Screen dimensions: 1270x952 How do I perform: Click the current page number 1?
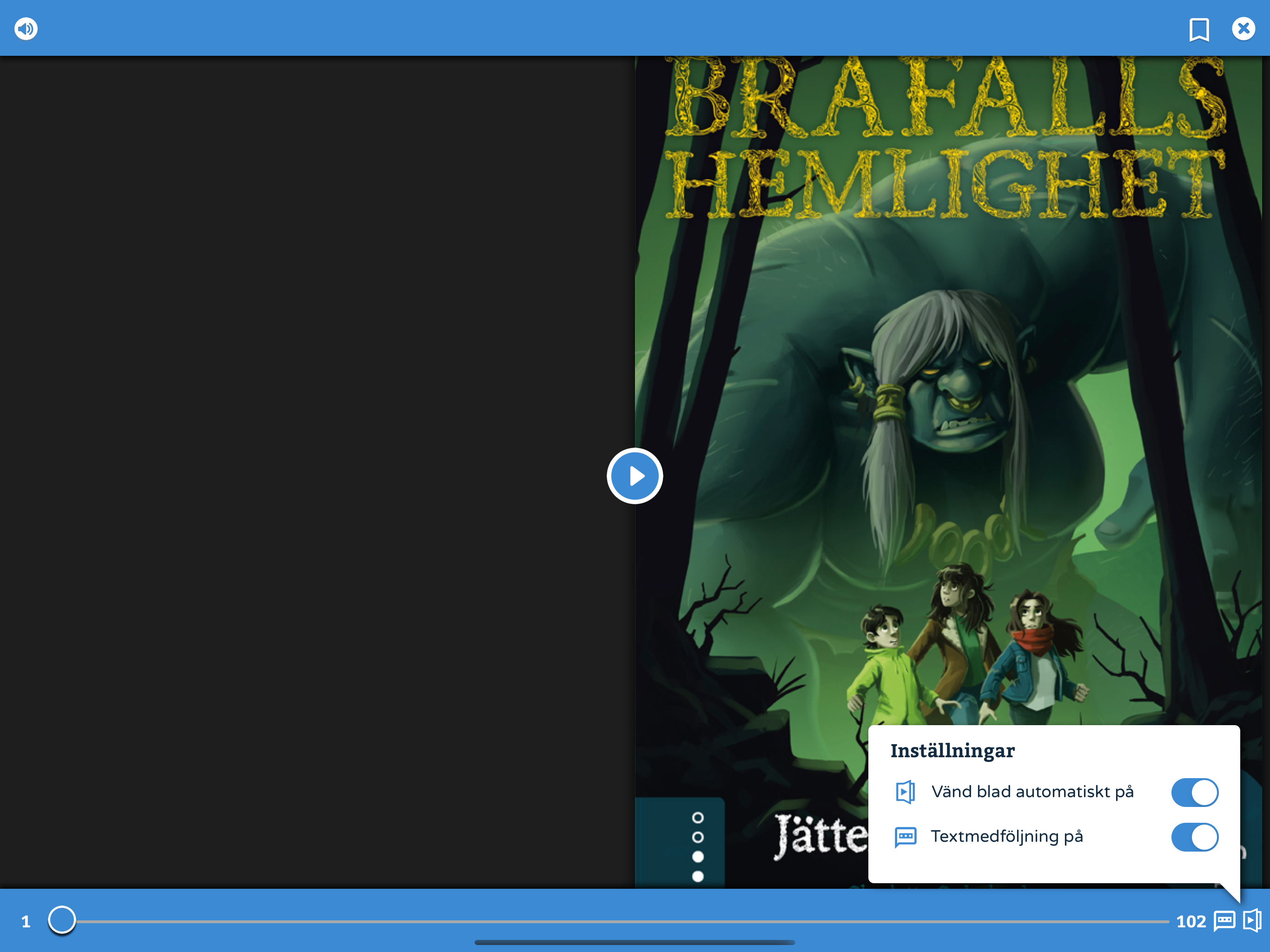pos(26,922)
